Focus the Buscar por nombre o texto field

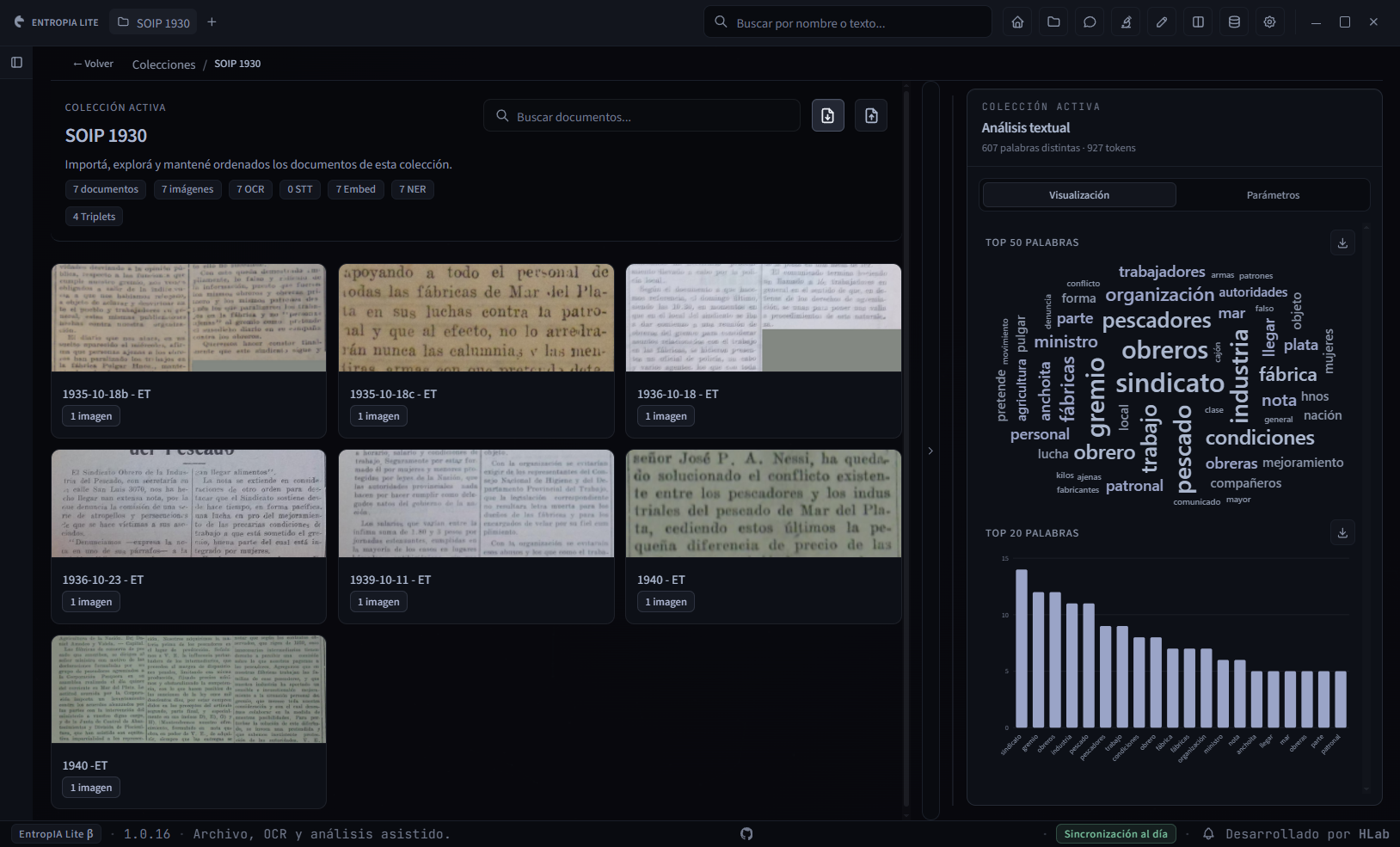(x=848, y=22)
